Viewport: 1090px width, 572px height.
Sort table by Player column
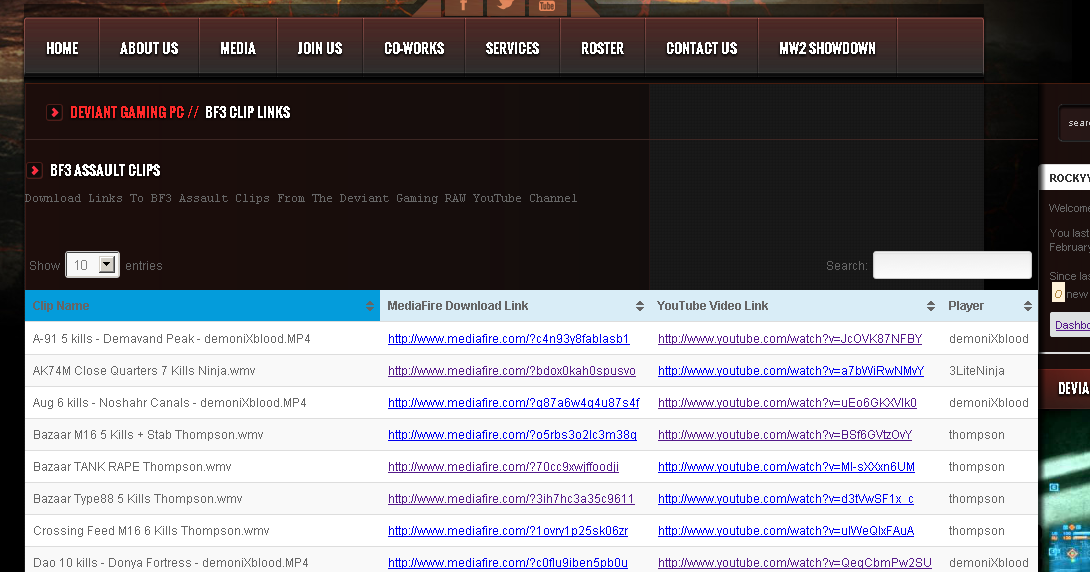pos(989,306)
